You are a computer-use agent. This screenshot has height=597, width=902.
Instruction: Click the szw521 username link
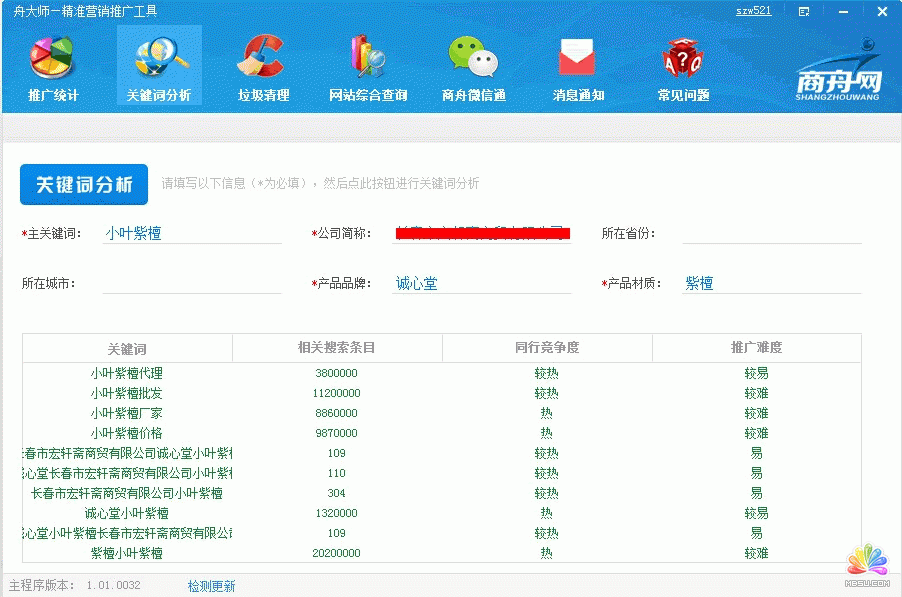753,11
